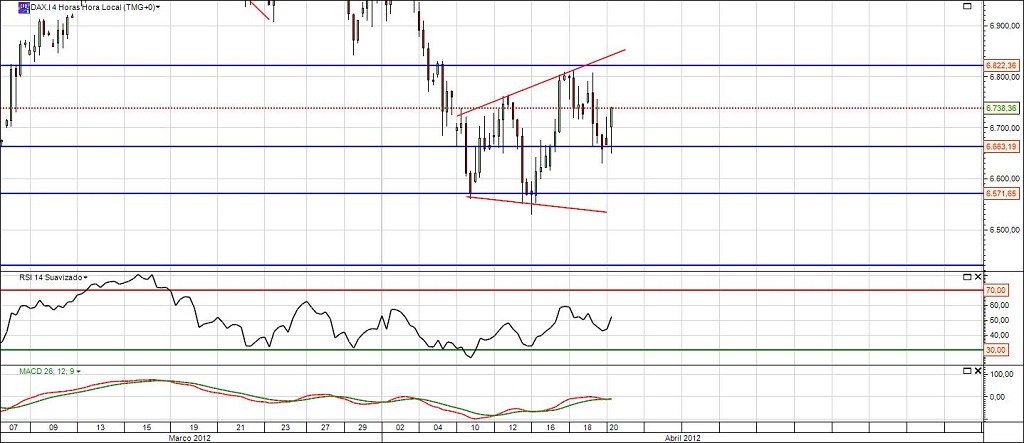Click the DAX chart instrument icon
The image size is (1024, 443).
22,7
